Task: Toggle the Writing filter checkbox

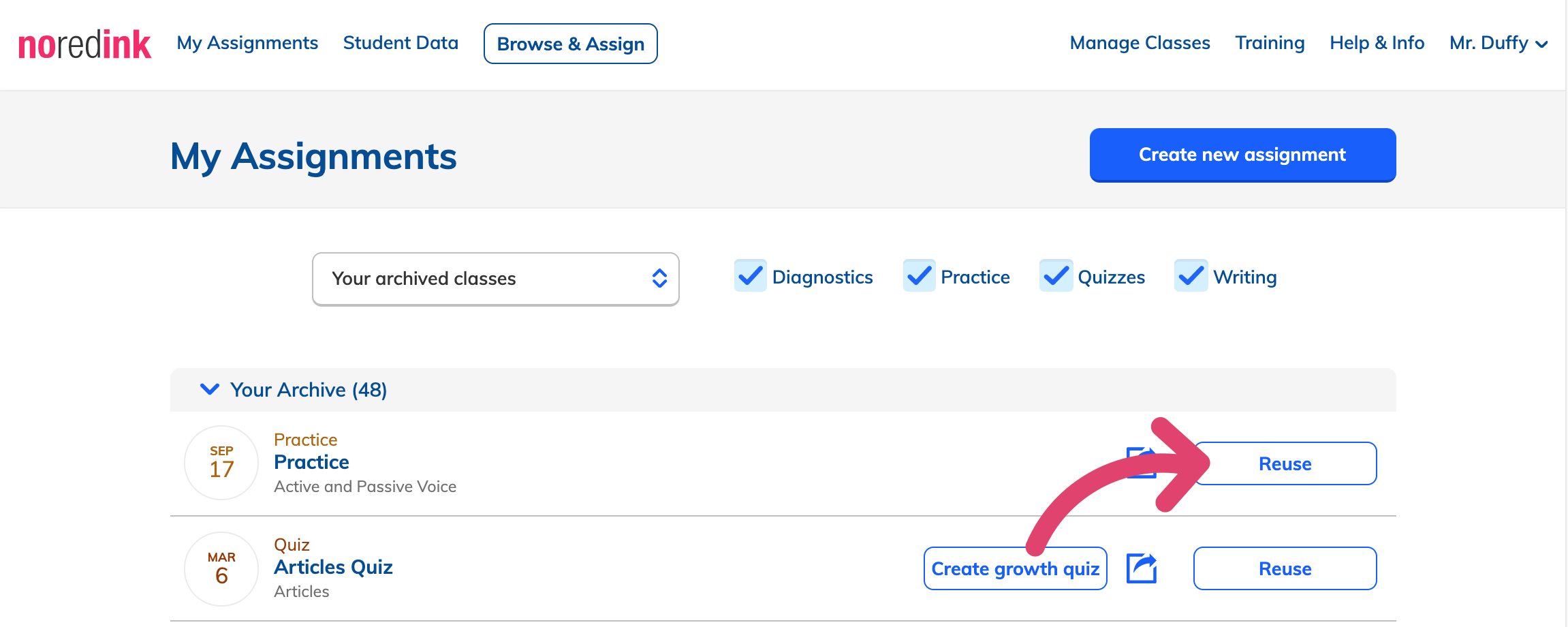Action: 1191,276
